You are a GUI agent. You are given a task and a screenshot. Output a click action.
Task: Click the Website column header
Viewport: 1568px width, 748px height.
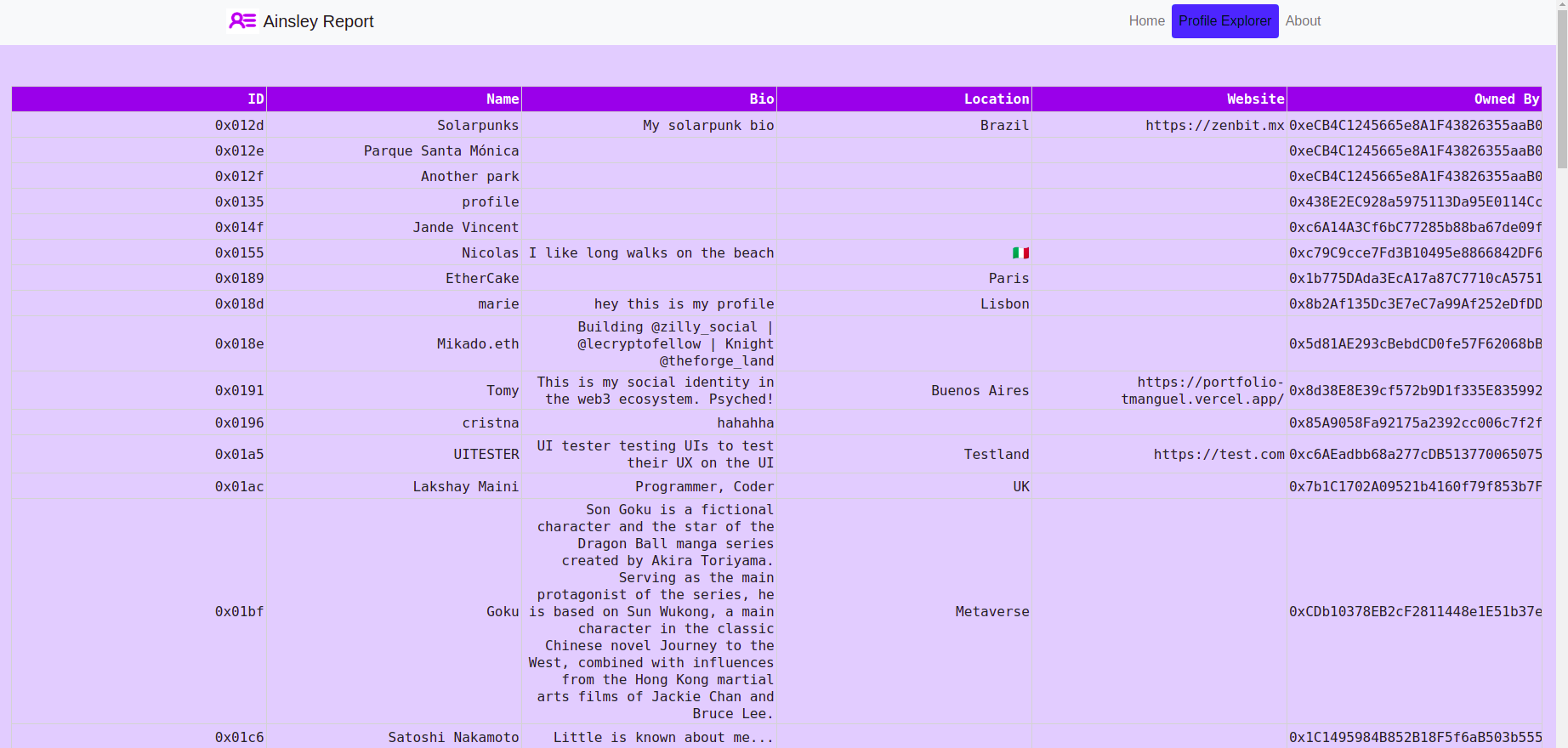pyautogui.click(x=1159, y=99)
